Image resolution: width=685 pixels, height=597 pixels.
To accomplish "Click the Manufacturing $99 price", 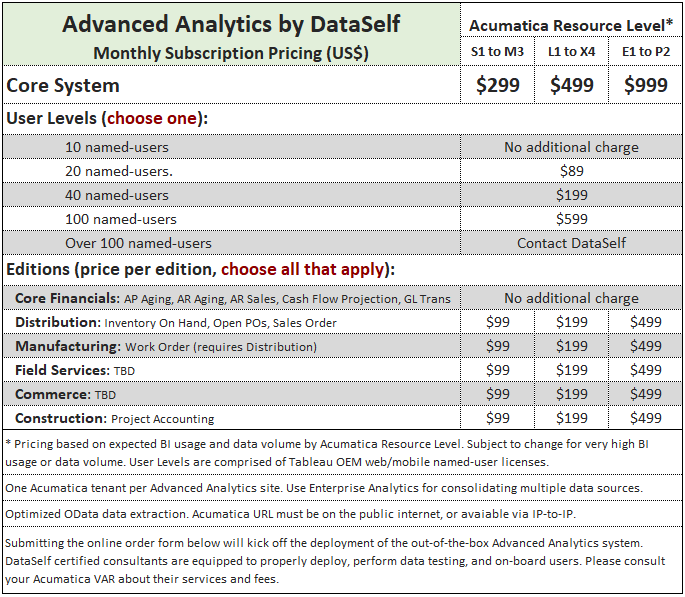I will pyautogui.click(x=498, y=346).
